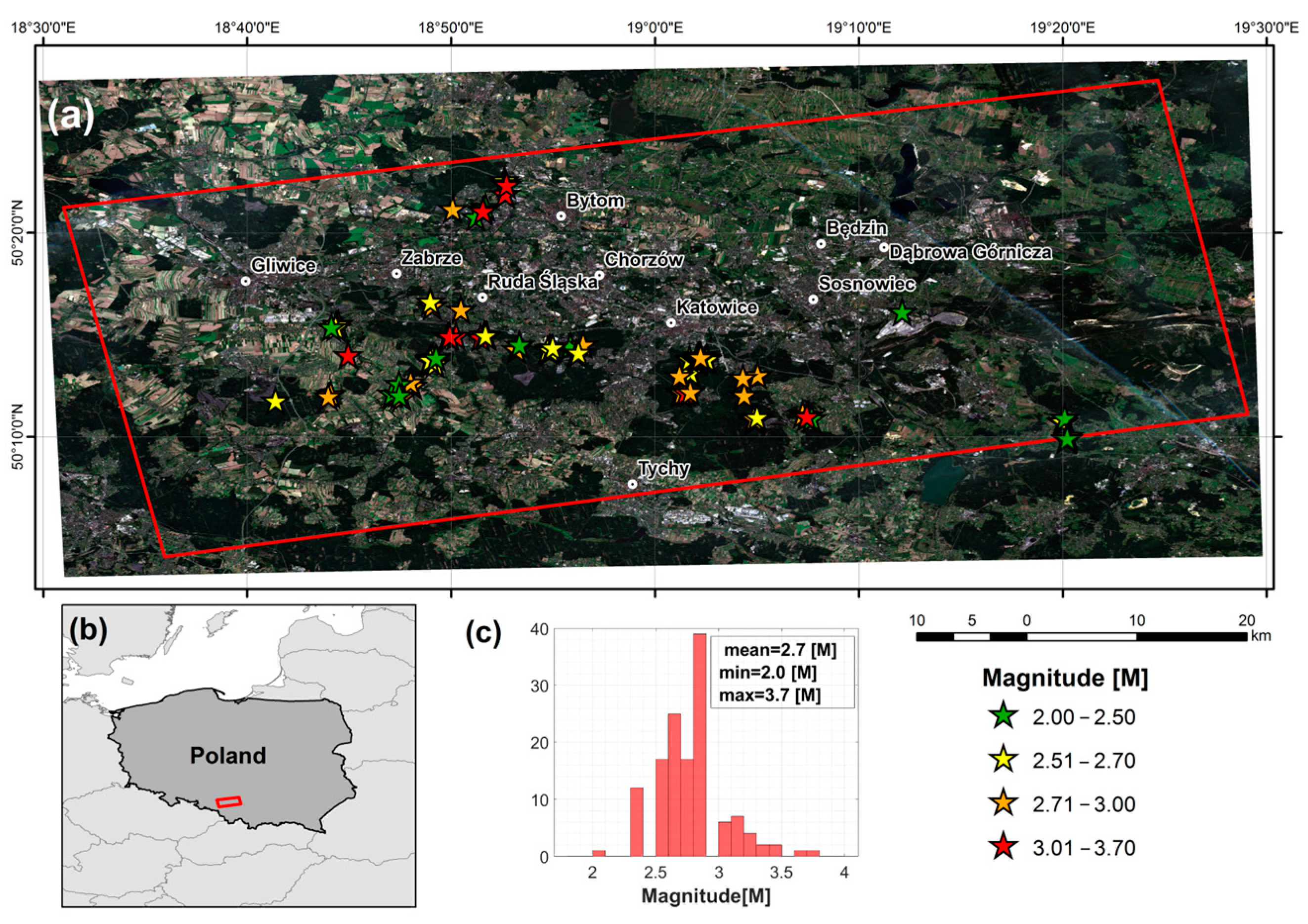The image size is (1308, 924).
Task: Click the 'Bytom' city label
Action: tap(595, 201)
